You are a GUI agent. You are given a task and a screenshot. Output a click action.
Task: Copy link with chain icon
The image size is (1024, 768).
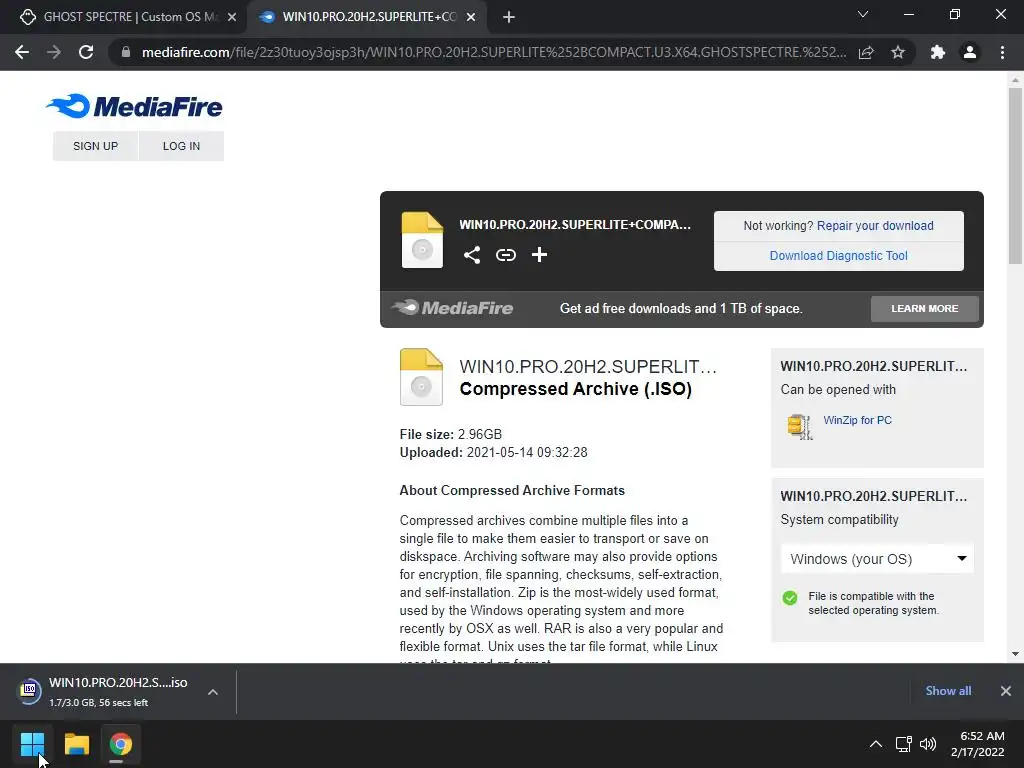[505, 255]
